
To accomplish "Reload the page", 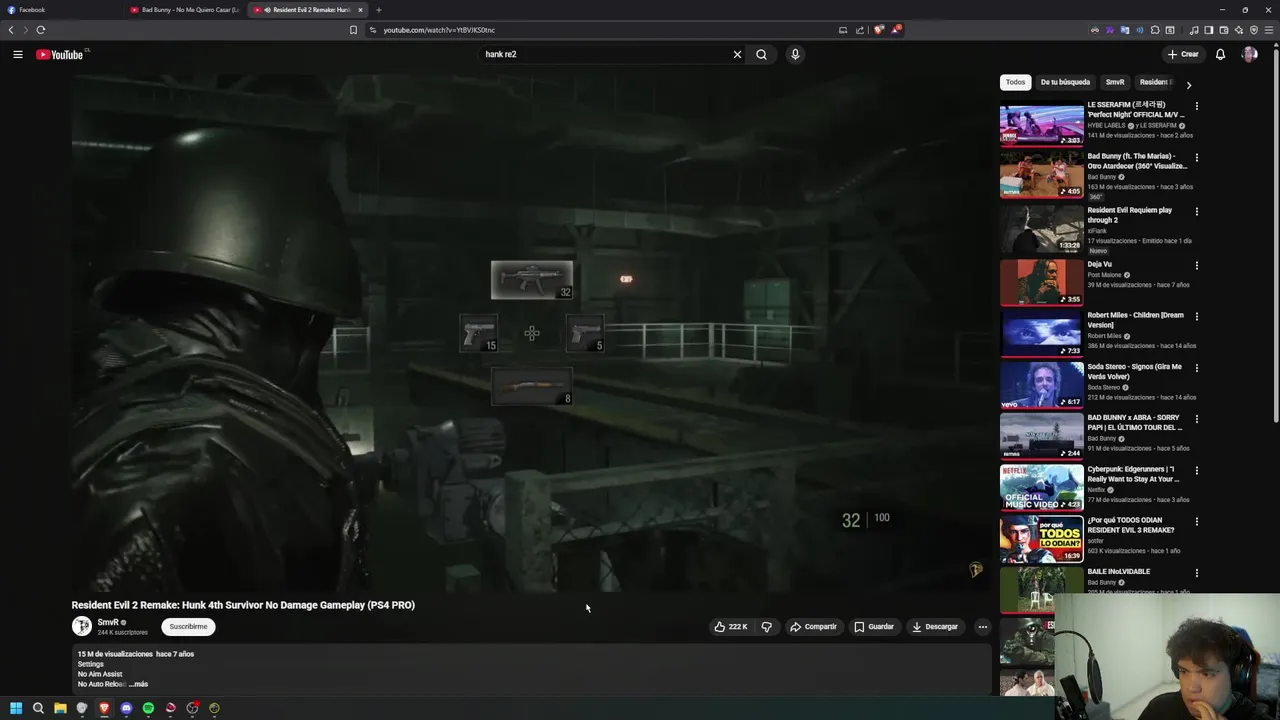I will click(41, 30).
